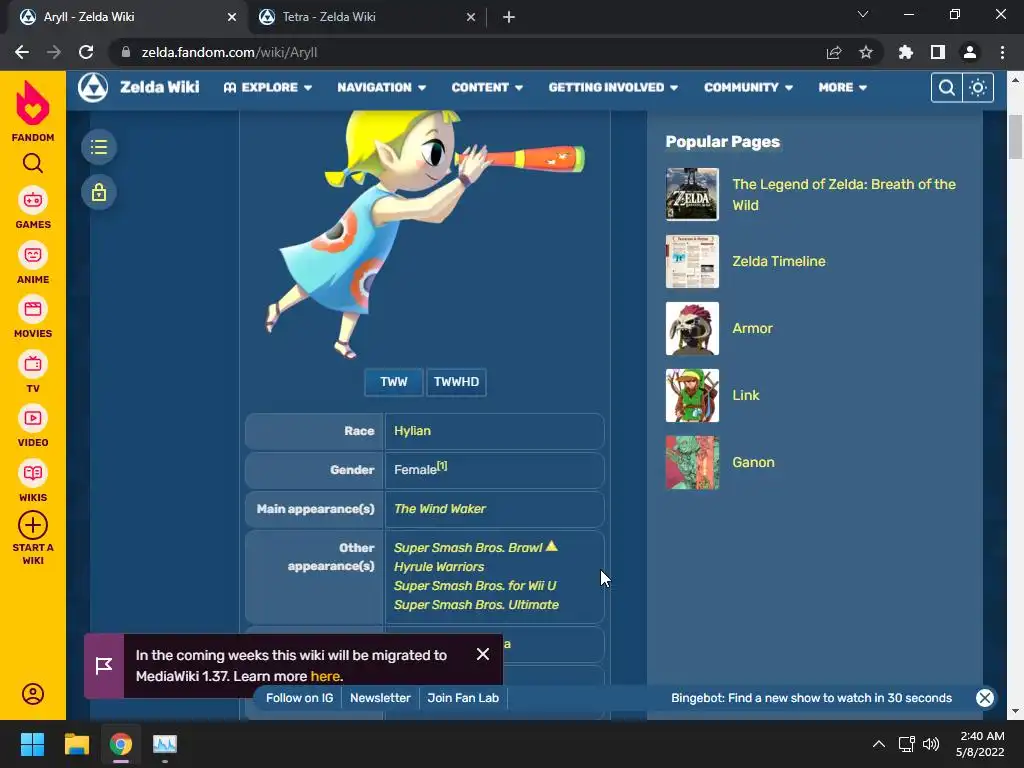Open the share page icon in the address bar

[834, 52]
